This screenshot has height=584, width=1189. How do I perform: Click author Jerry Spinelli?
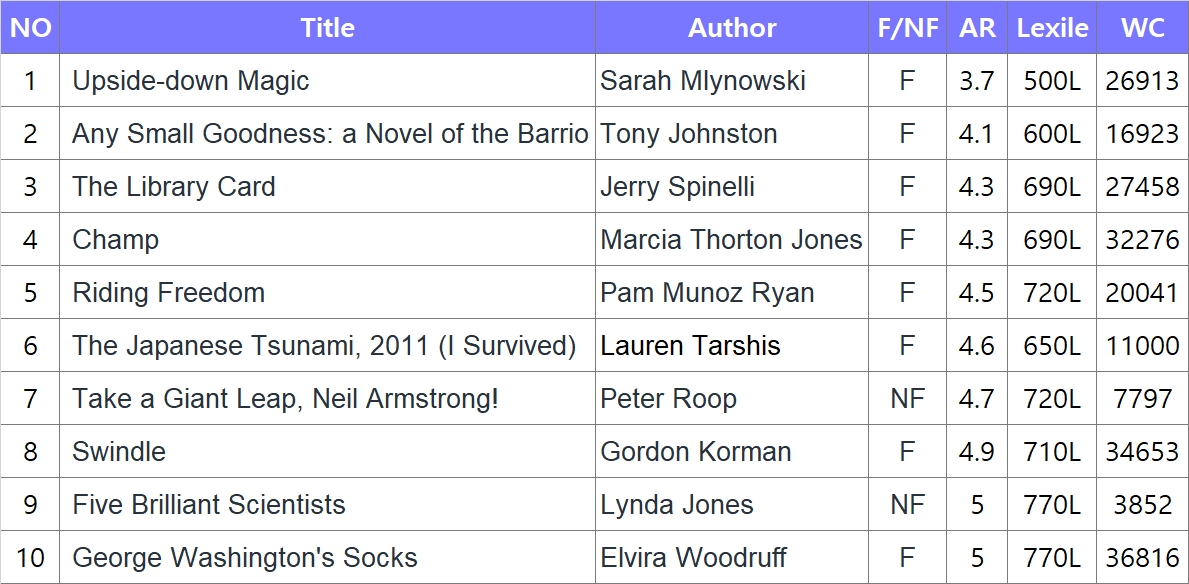pyautogui.click(x=677, y=187)
